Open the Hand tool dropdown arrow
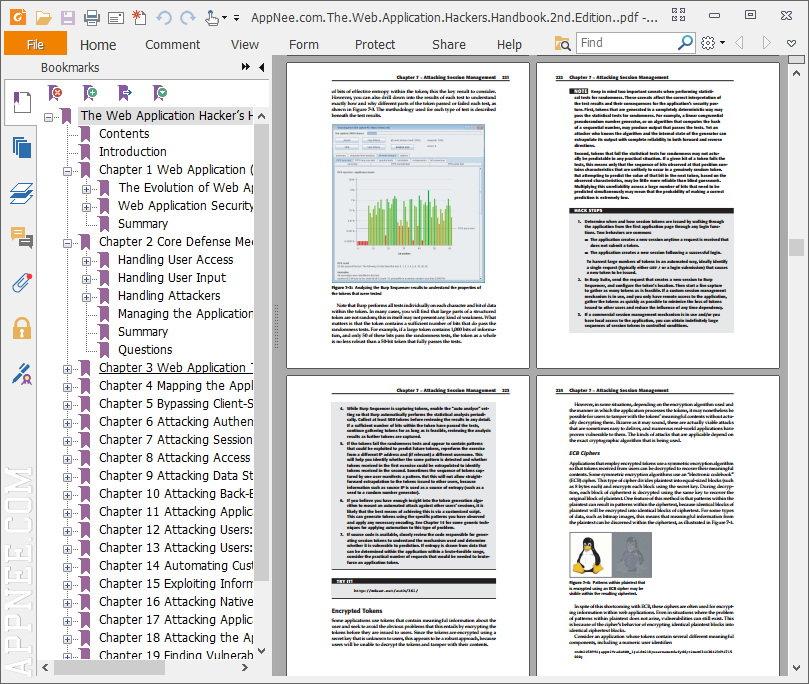The width and height of the screenshot is (809, 684). [x=224, y=18]
